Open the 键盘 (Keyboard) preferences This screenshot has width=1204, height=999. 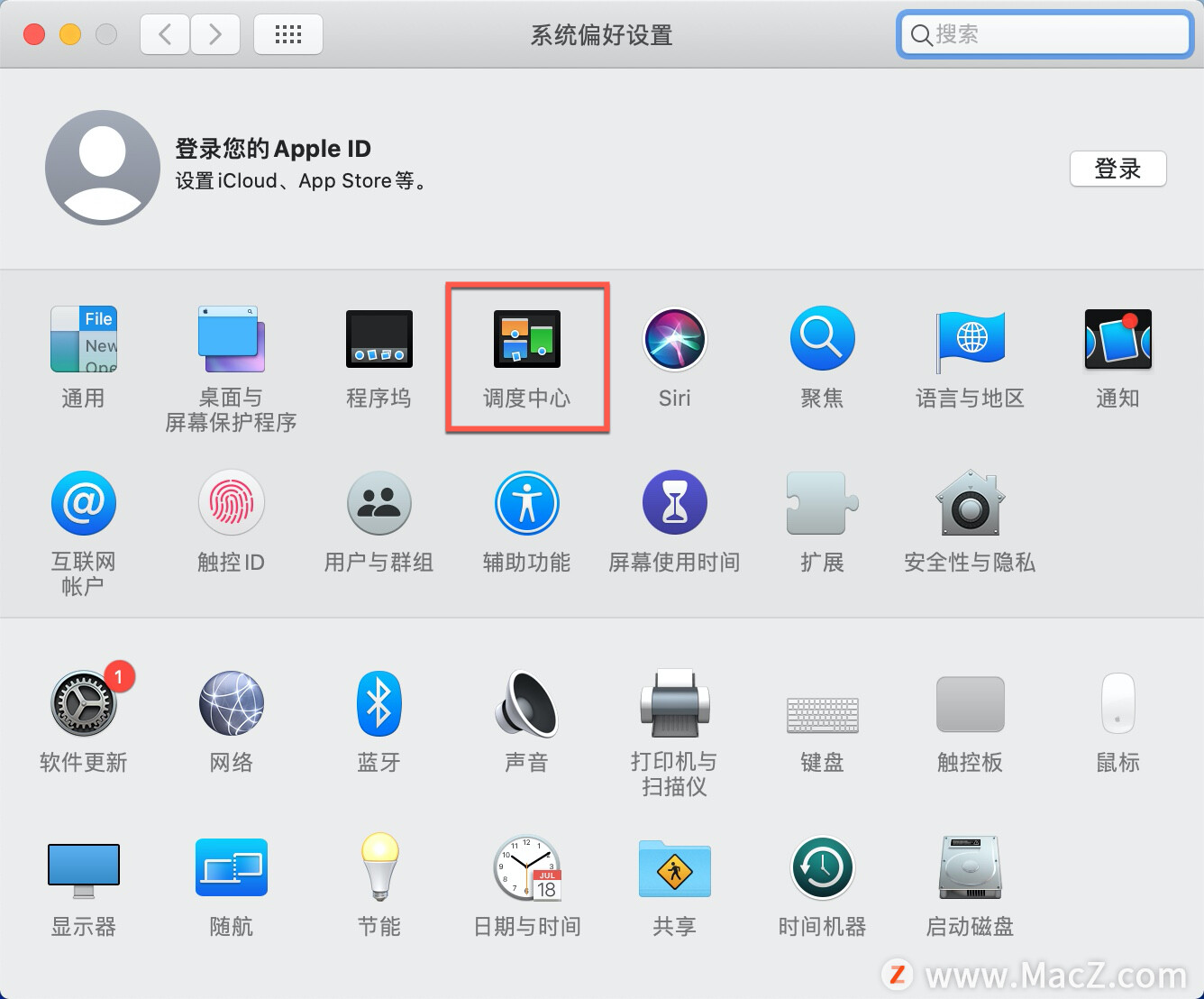[x=822, y=714]
